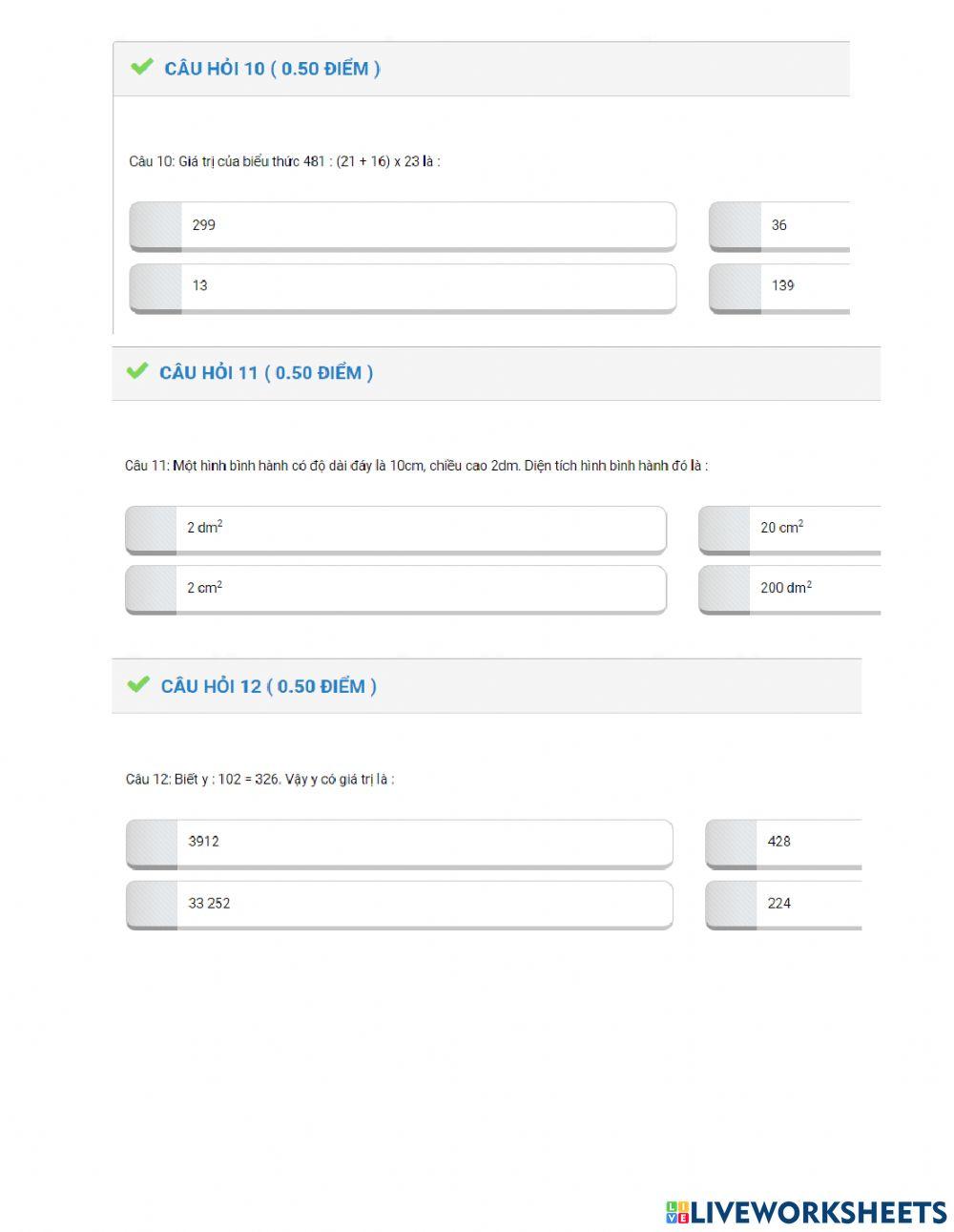The height and width of the screenshot is (1232, 954).
Task: Select answer 13 for question 10
Action: (403, 286)
